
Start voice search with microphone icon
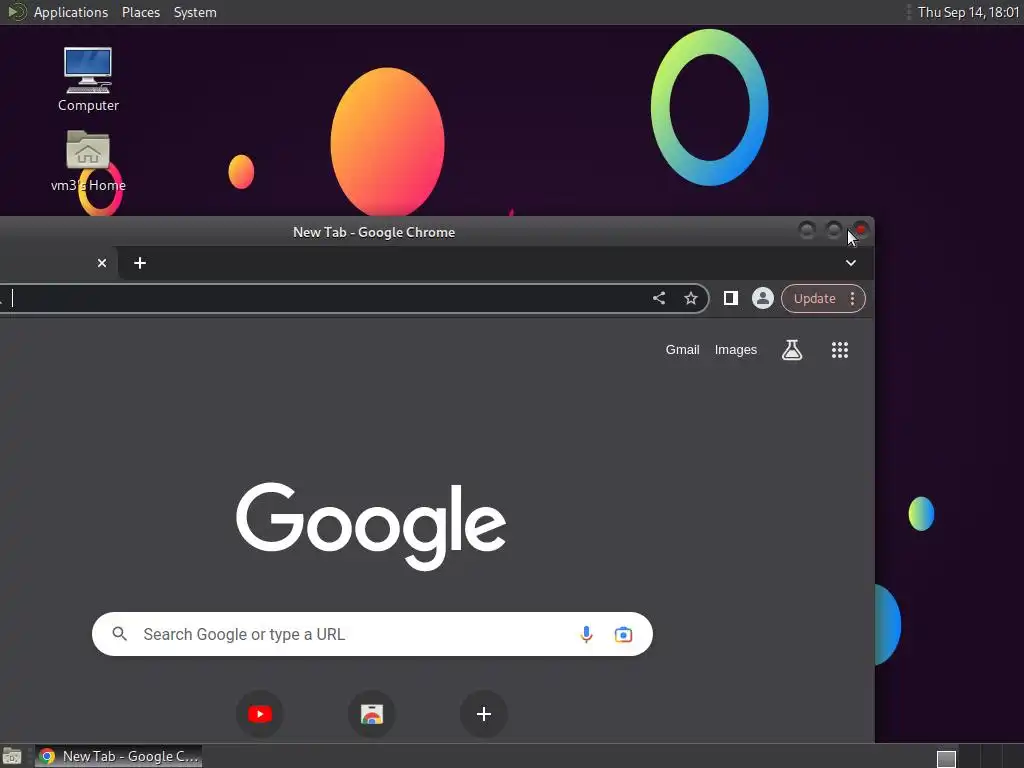coord(586,634)
